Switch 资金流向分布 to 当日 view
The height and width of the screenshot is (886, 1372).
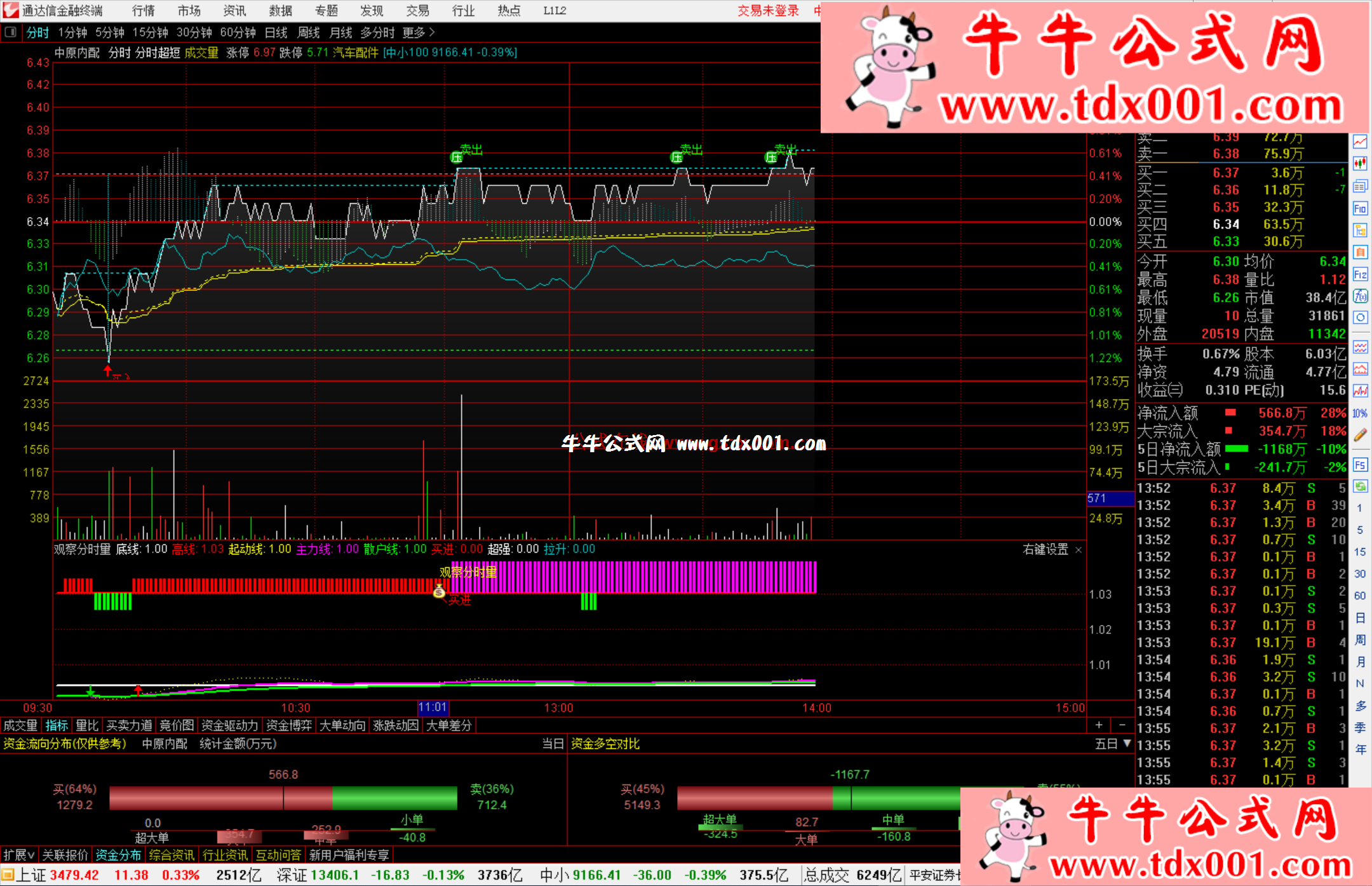click(x=552, y=744)
